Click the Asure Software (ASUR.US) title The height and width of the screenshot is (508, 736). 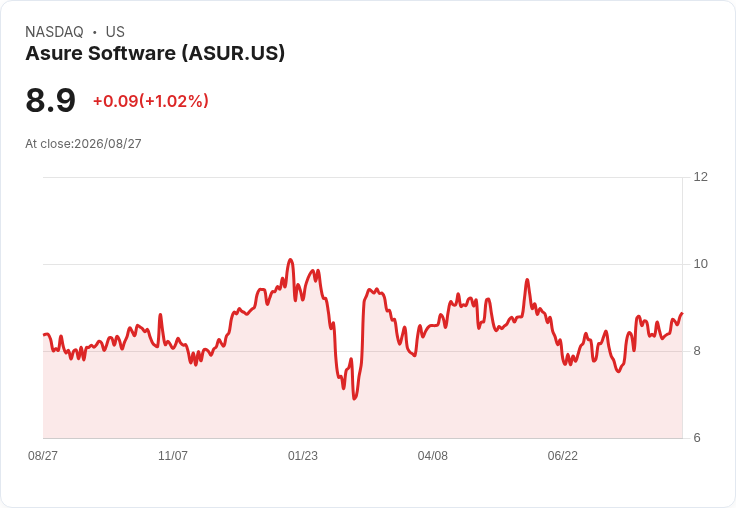point(155,53)
